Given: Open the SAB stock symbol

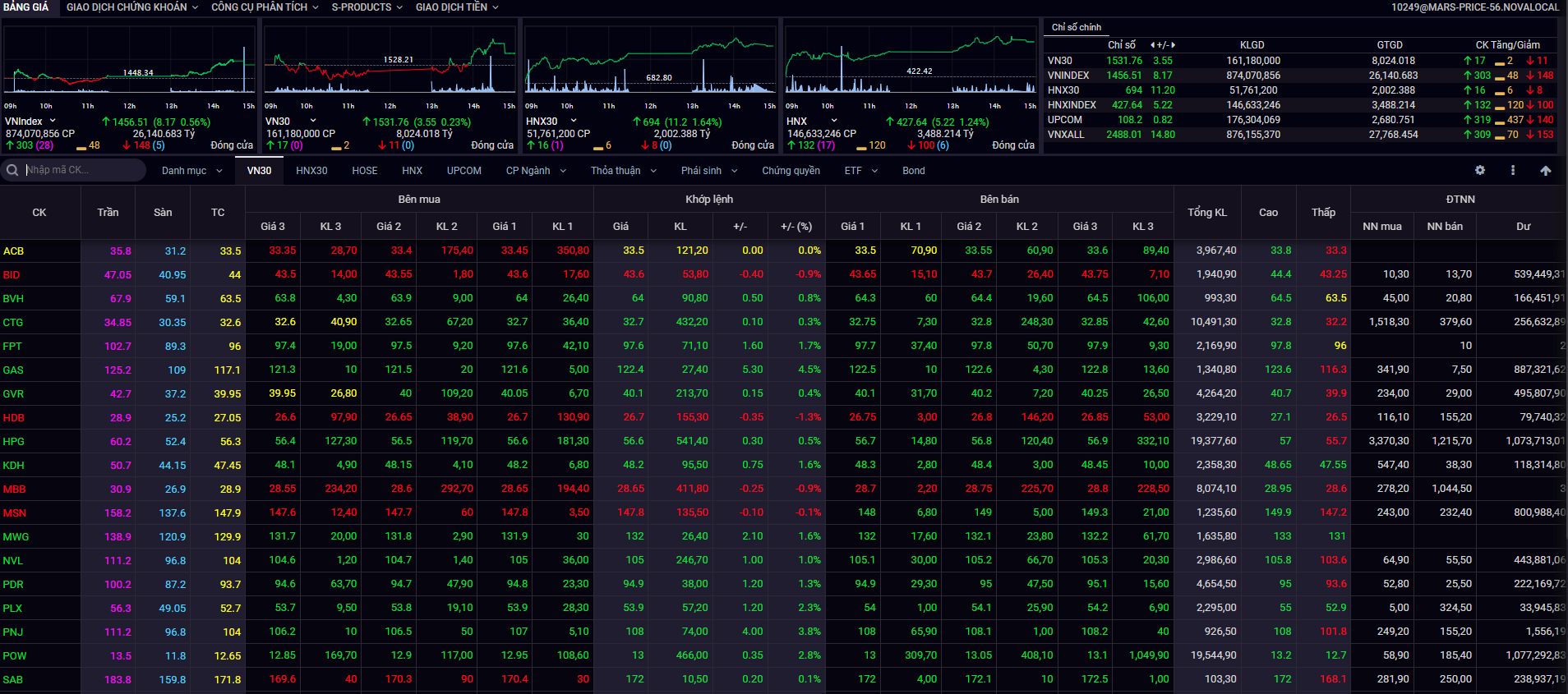Looking at the screenshot, I should point(13,680).
